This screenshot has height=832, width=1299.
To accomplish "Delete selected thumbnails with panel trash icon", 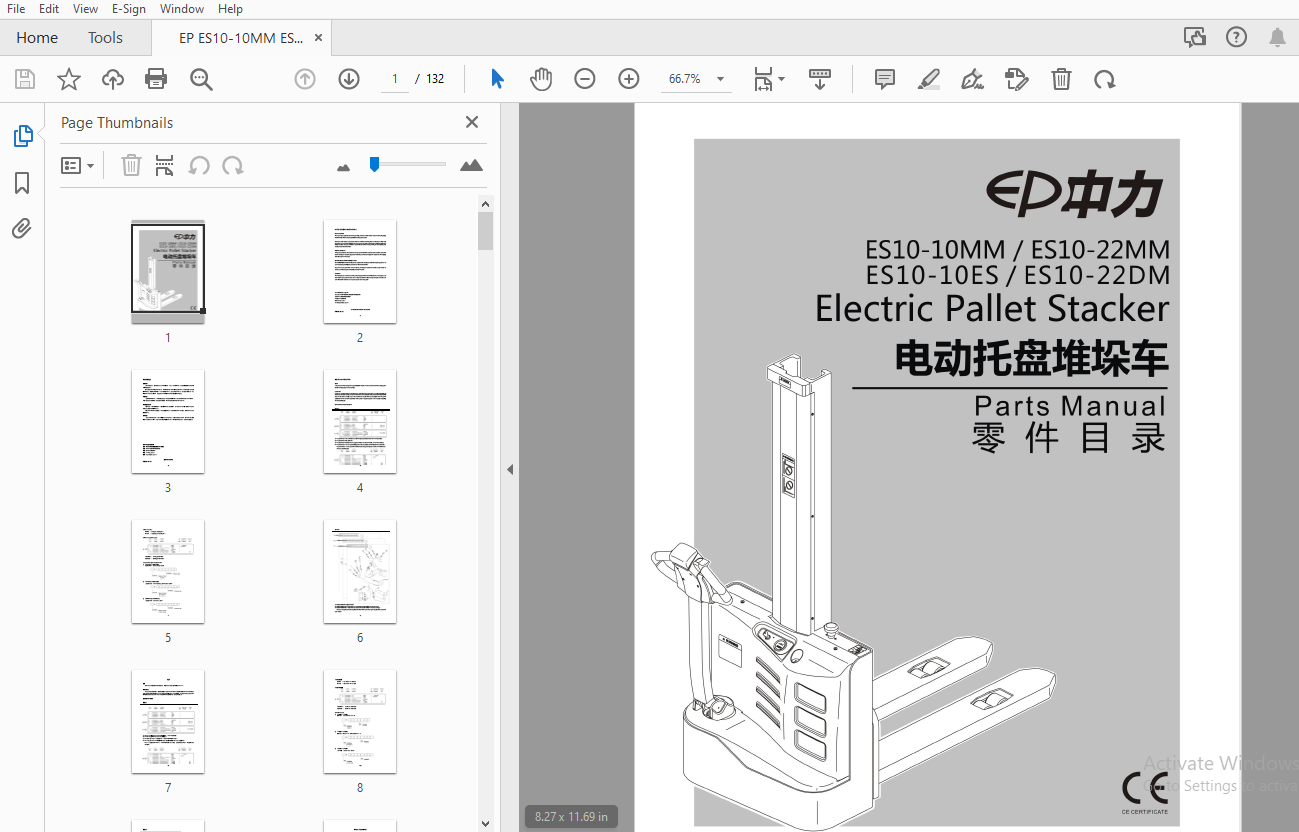I will (131, 165).
